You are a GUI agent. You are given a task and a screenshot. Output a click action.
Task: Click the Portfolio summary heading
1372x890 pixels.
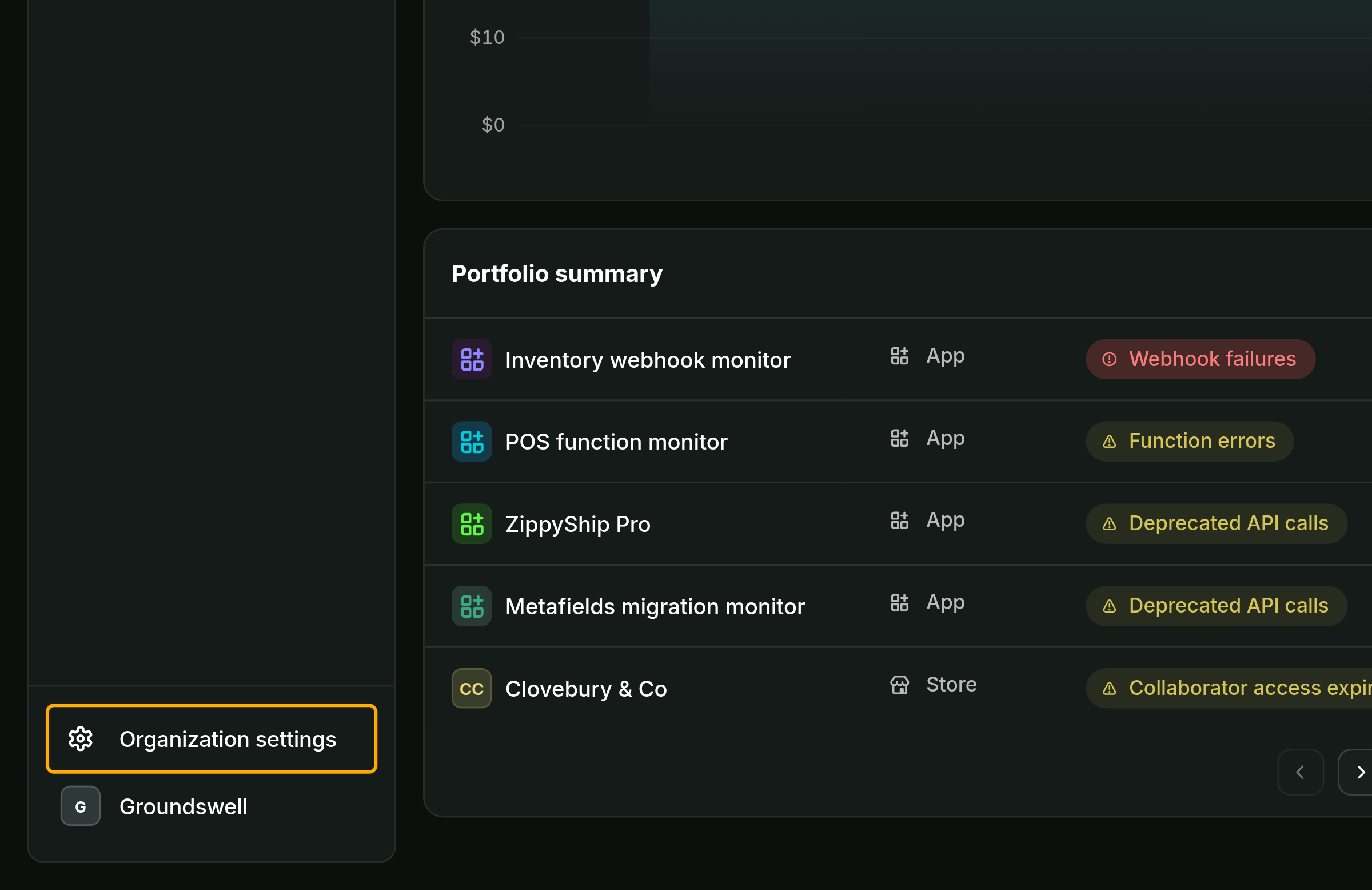(557, 274)
